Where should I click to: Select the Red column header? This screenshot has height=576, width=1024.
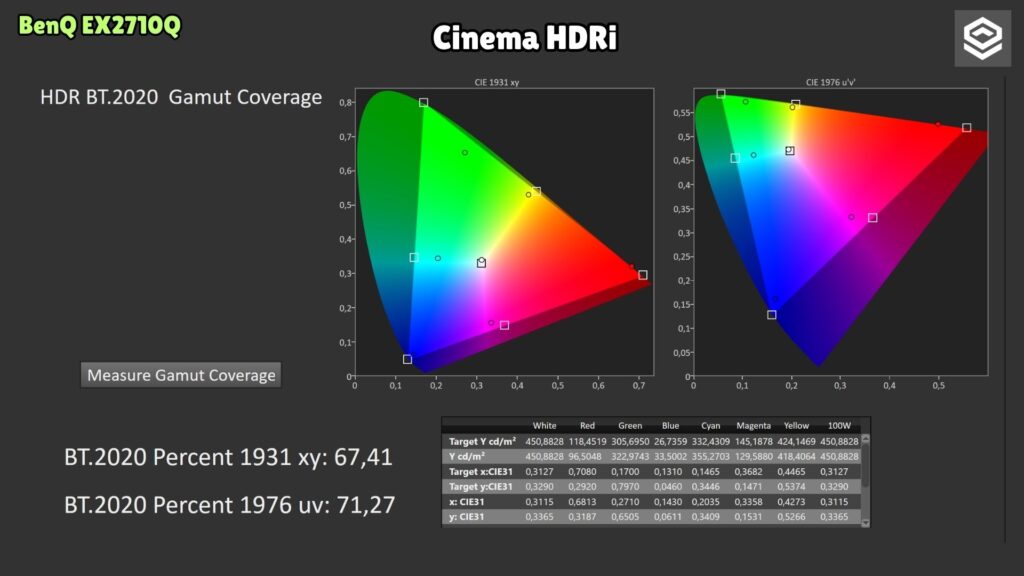click(587, 426)
